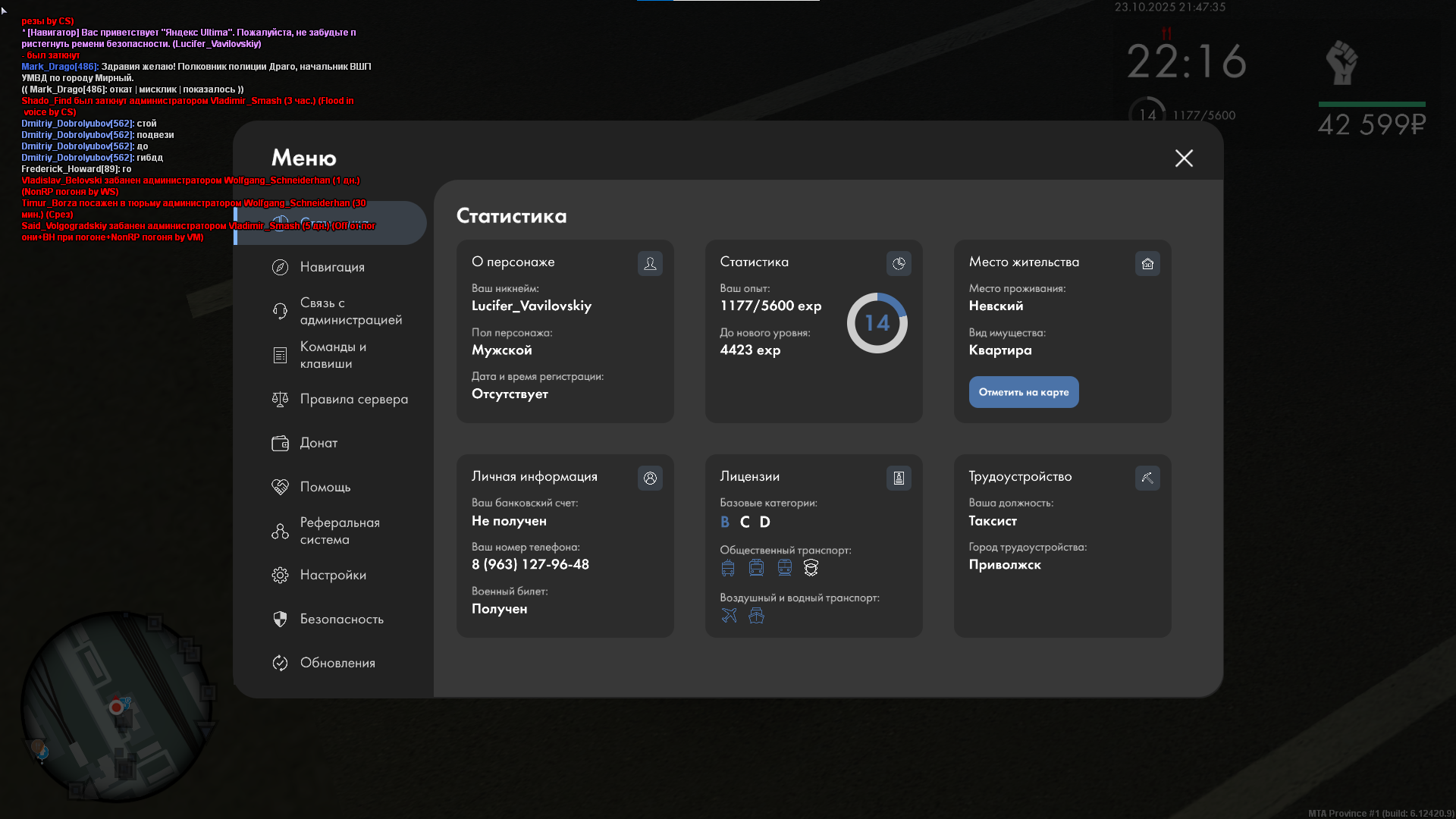Click the profile icon in О персонаже card
The image size is (1456, 819).
tap(650, 263)
